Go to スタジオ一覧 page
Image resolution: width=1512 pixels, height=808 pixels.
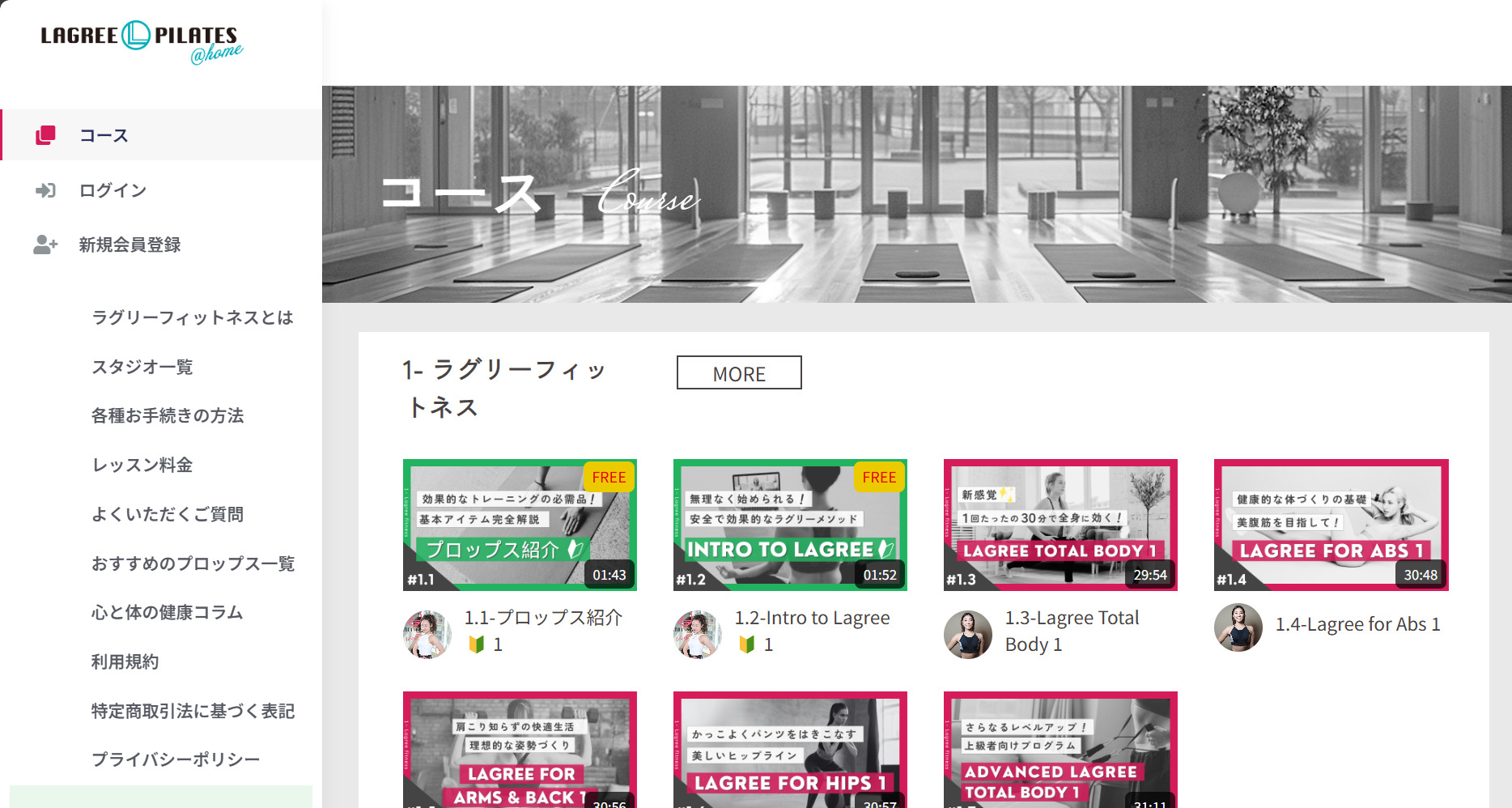pyautogui.click(x=142, y=367)
